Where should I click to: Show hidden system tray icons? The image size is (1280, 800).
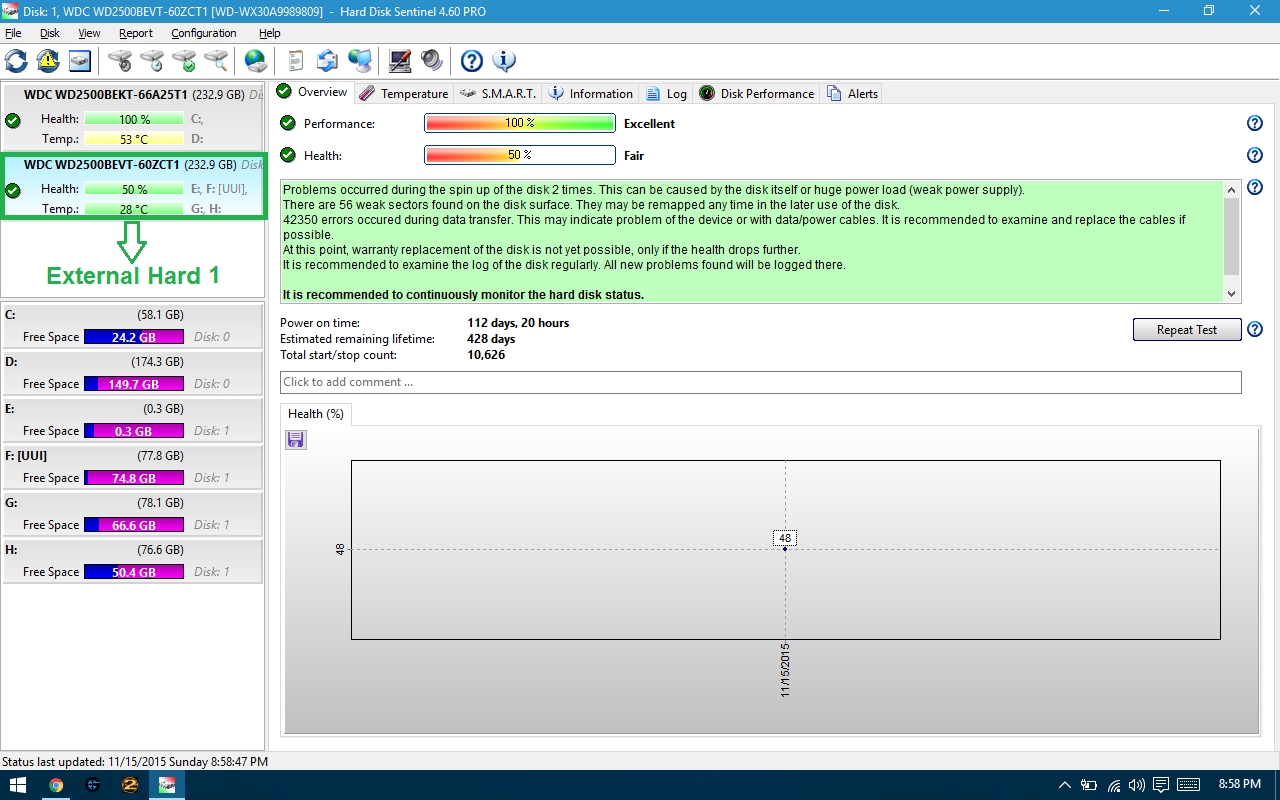click(x=1064, y=785)
